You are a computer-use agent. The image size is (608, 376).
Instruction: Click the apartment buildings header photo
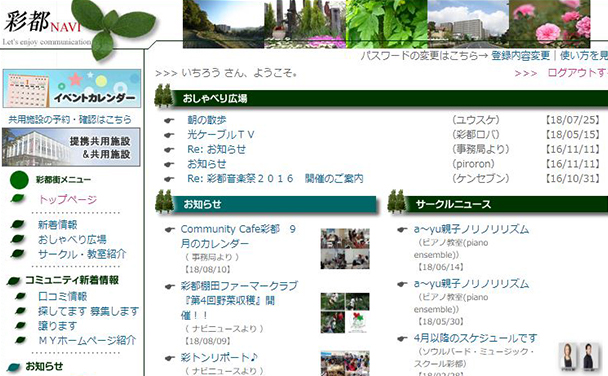pos(468,24)
